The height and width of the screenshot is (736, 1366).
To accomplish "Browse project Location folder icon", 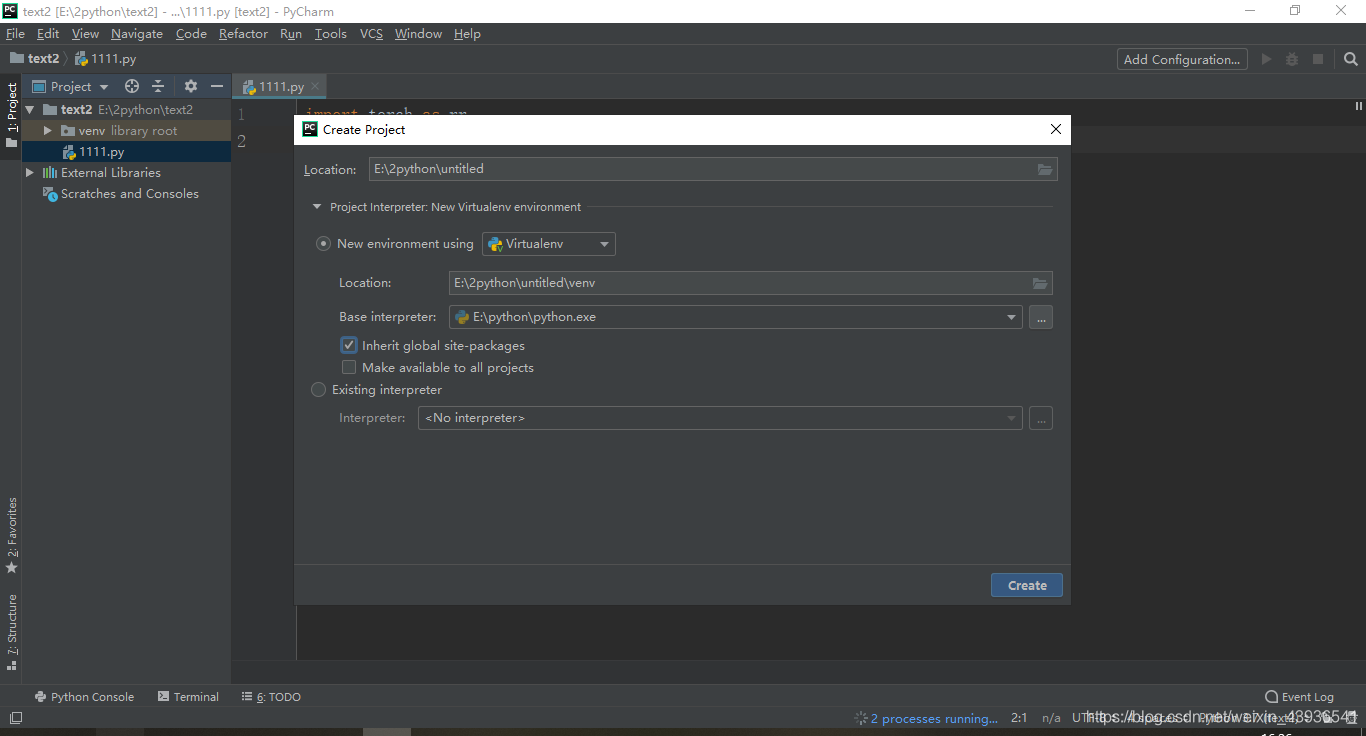I will [x=1045, y=170].
